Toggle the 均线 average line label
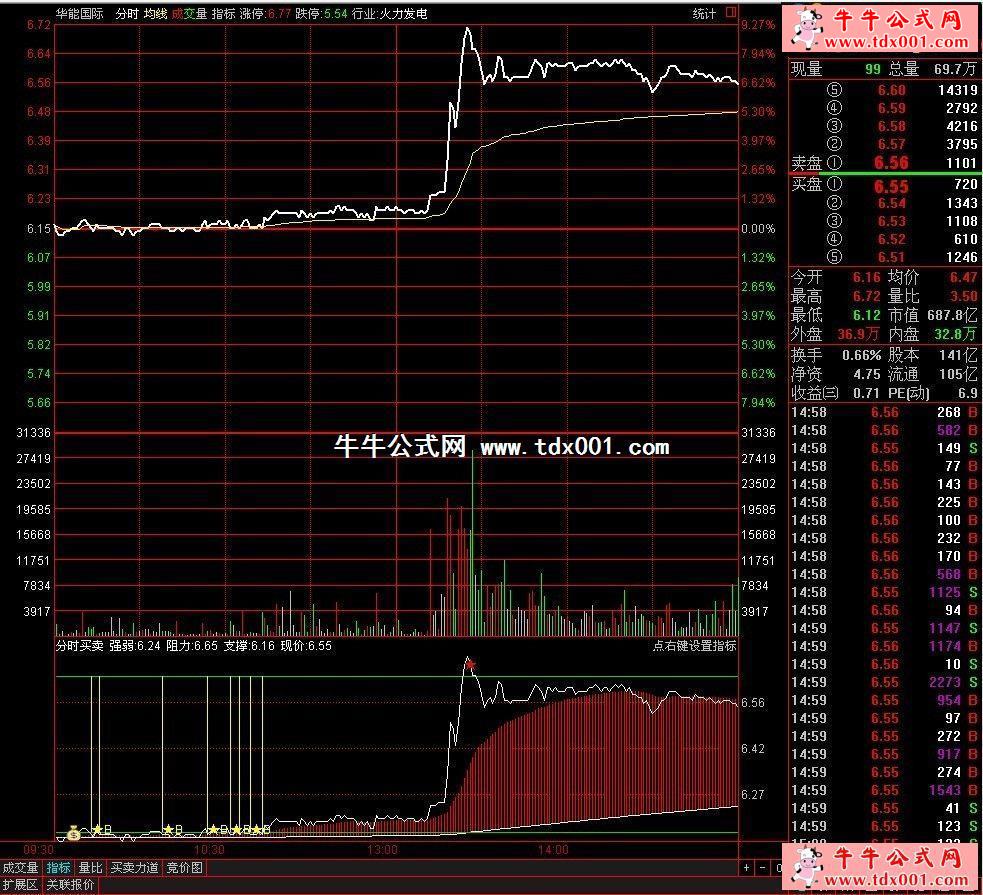This screenshot has width=983, height=895. pos(155,14)
